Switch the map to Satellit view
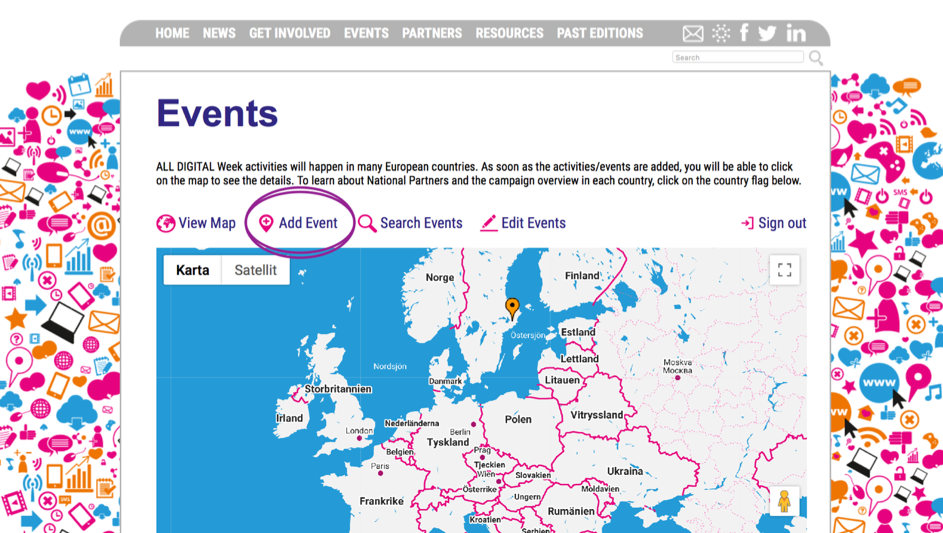The image size is (943, 533). [x=256, y=270]
